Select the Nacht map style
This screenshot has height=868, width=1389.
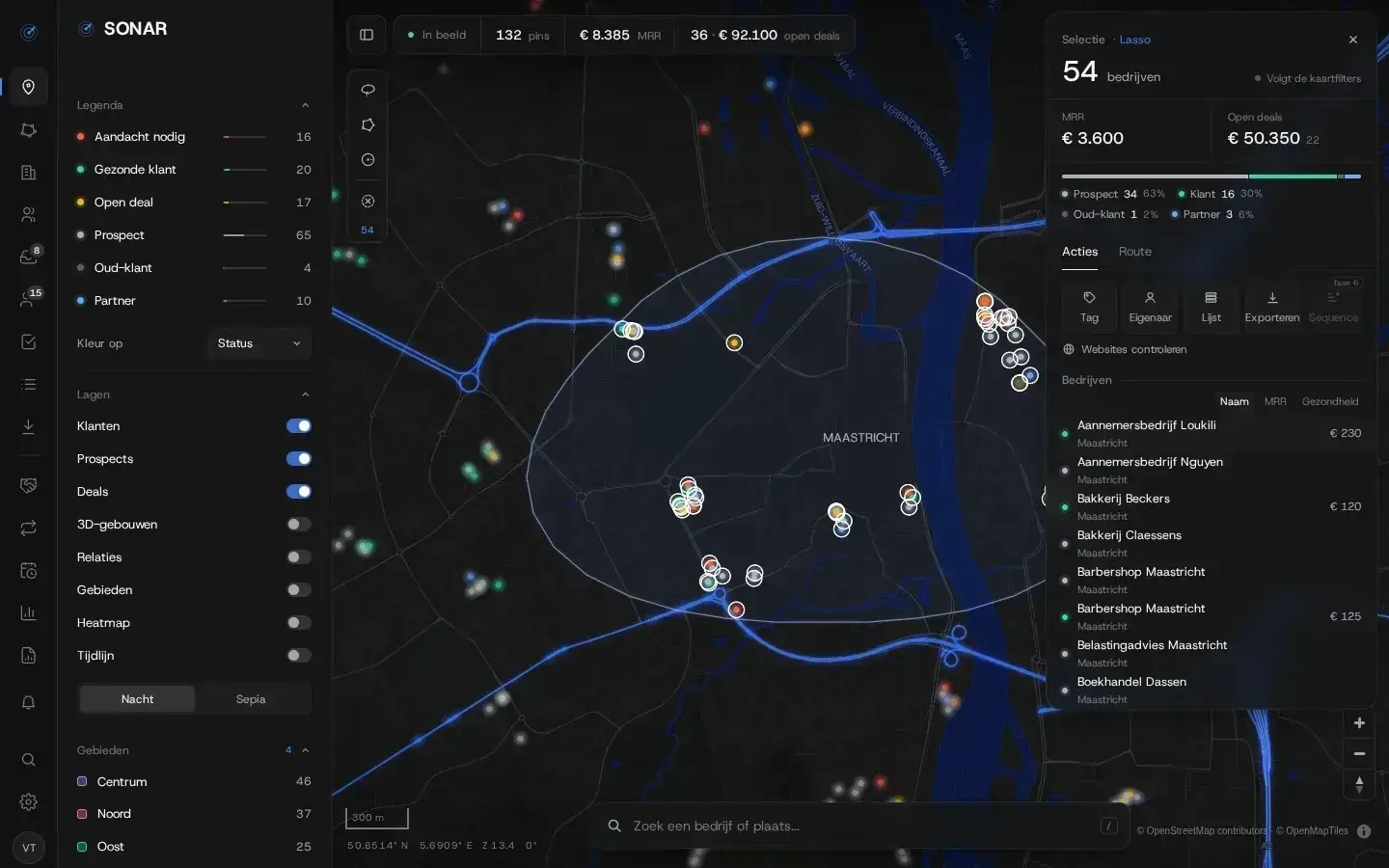pyautogui.click(x=137, y=699)
